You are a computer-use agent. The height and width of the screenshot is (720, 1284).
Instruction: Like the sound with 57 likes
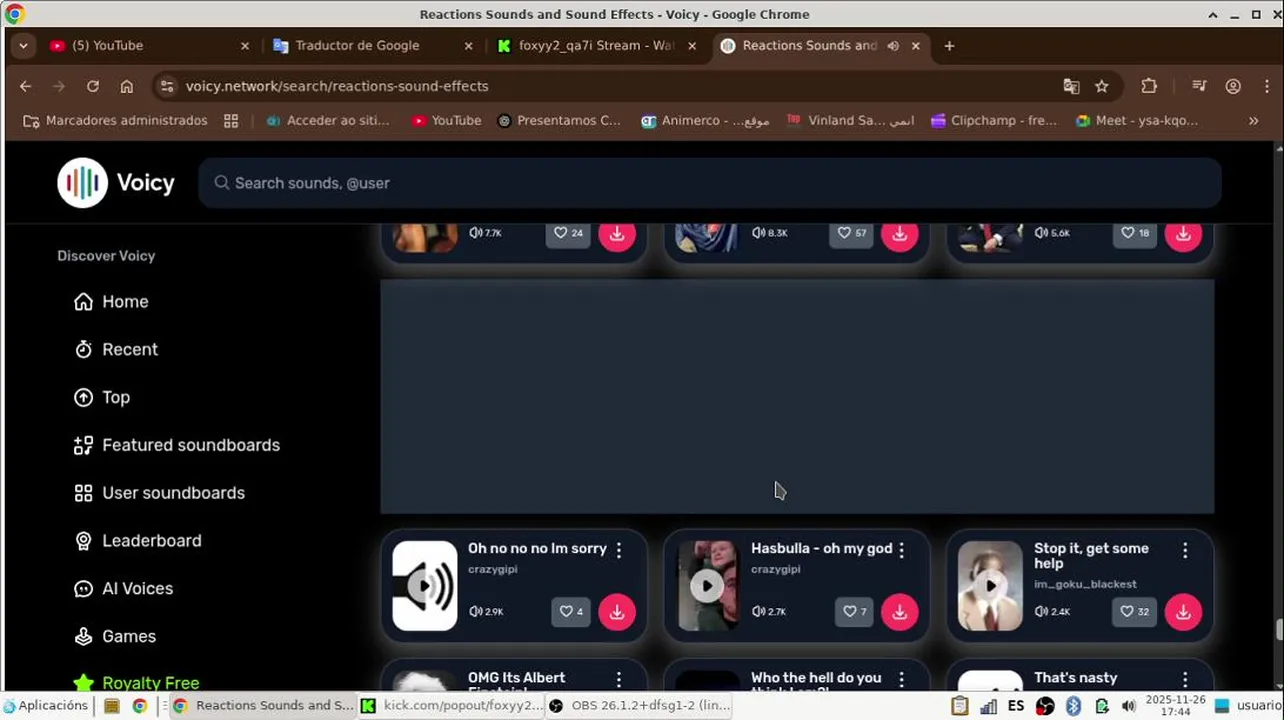(852, 233)
